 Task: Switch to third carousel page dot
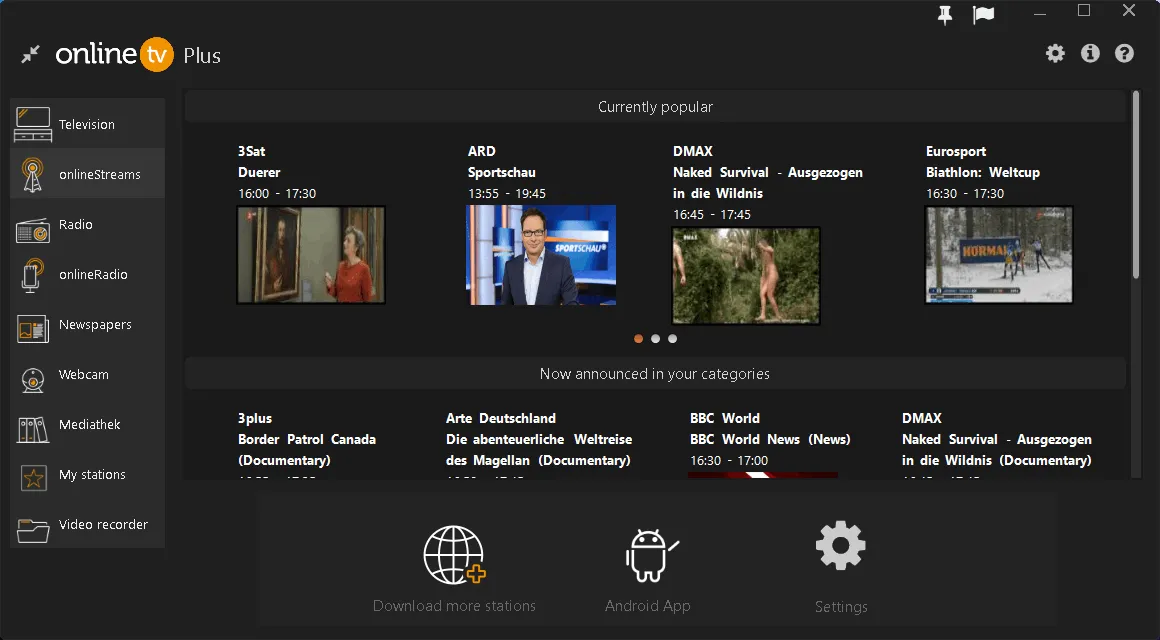click(x=672, y=339)
